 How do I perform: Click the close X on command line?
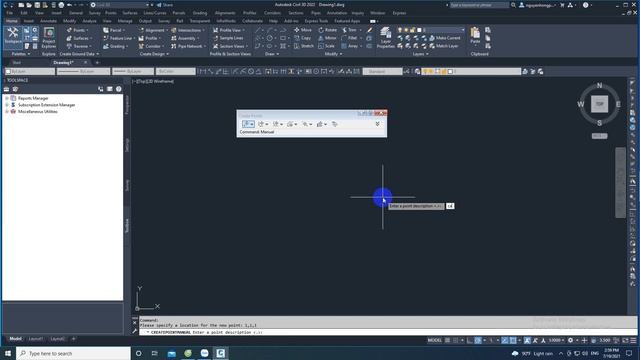[135, 322]
